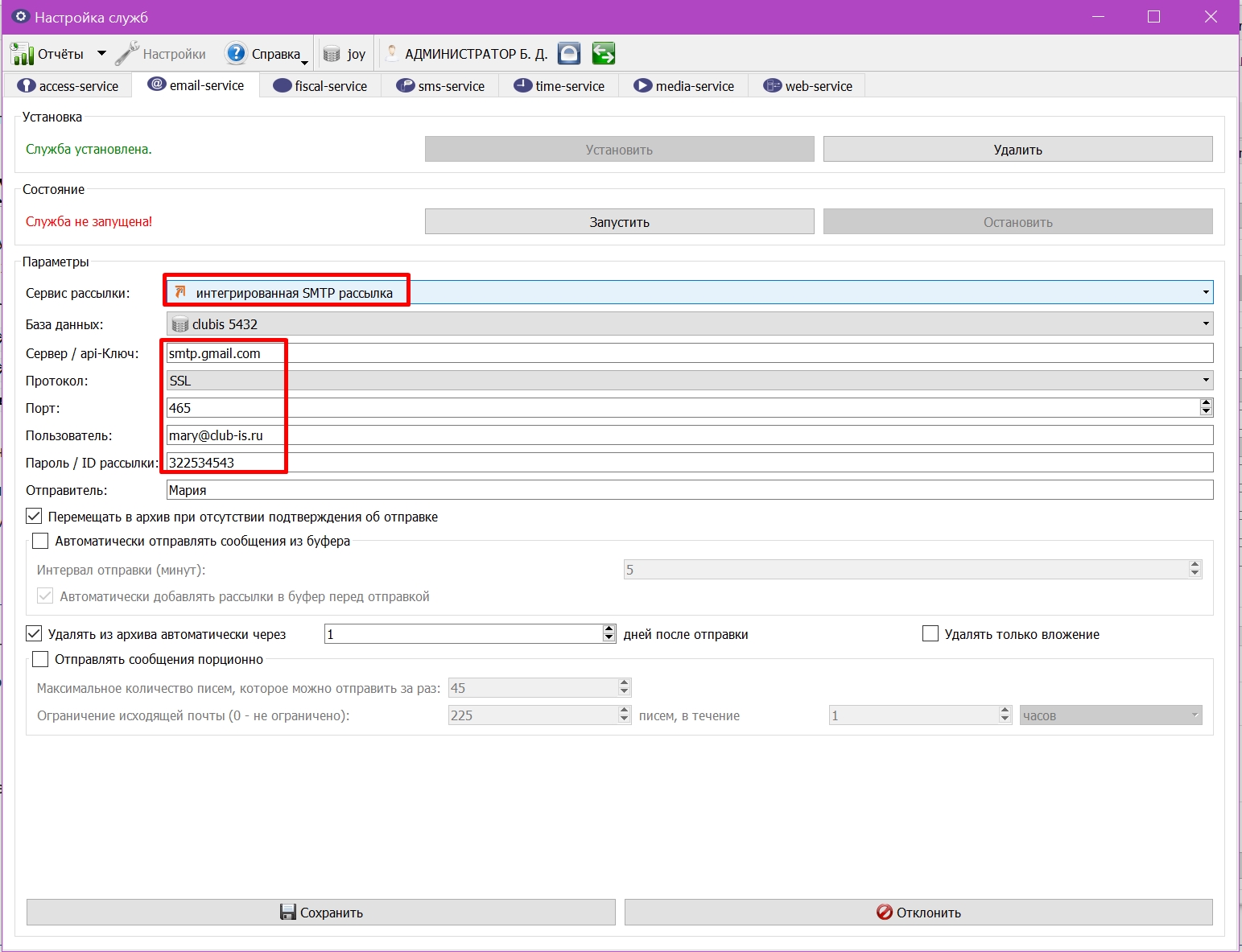Viewport: 1242px width, 952px height.
Task: Click the lock icon in toolbar
Action: 569,54
